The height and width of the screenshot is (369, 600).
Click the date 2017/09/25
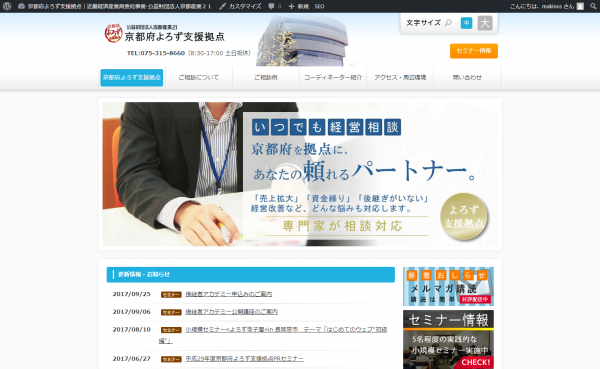(131, 294)
